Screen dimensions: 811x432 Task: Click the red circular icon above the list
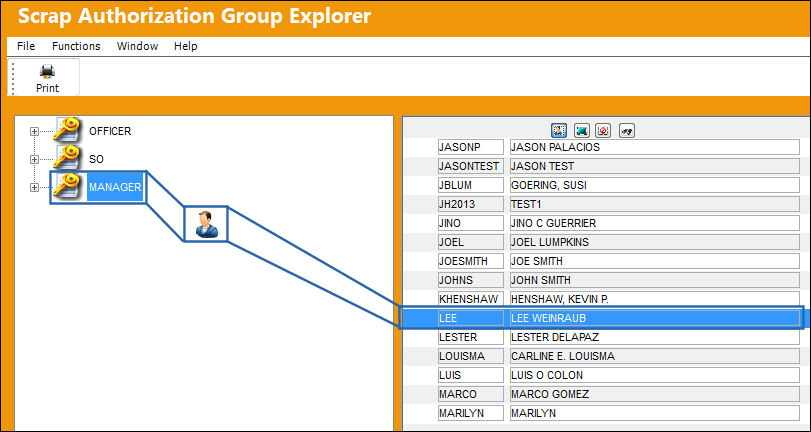pyautogui.click(x=603, y=130)
